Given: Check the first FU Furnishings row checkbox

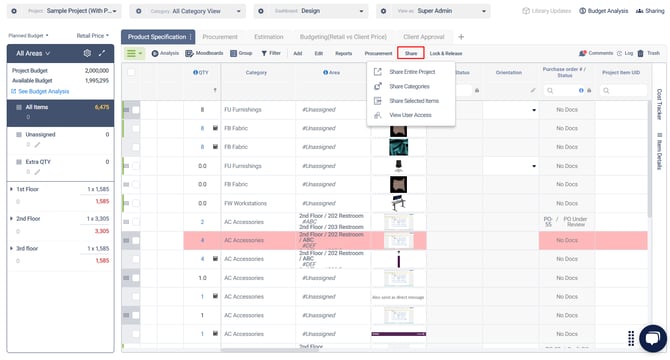Looking at the screenshot, I should point(135,110).
